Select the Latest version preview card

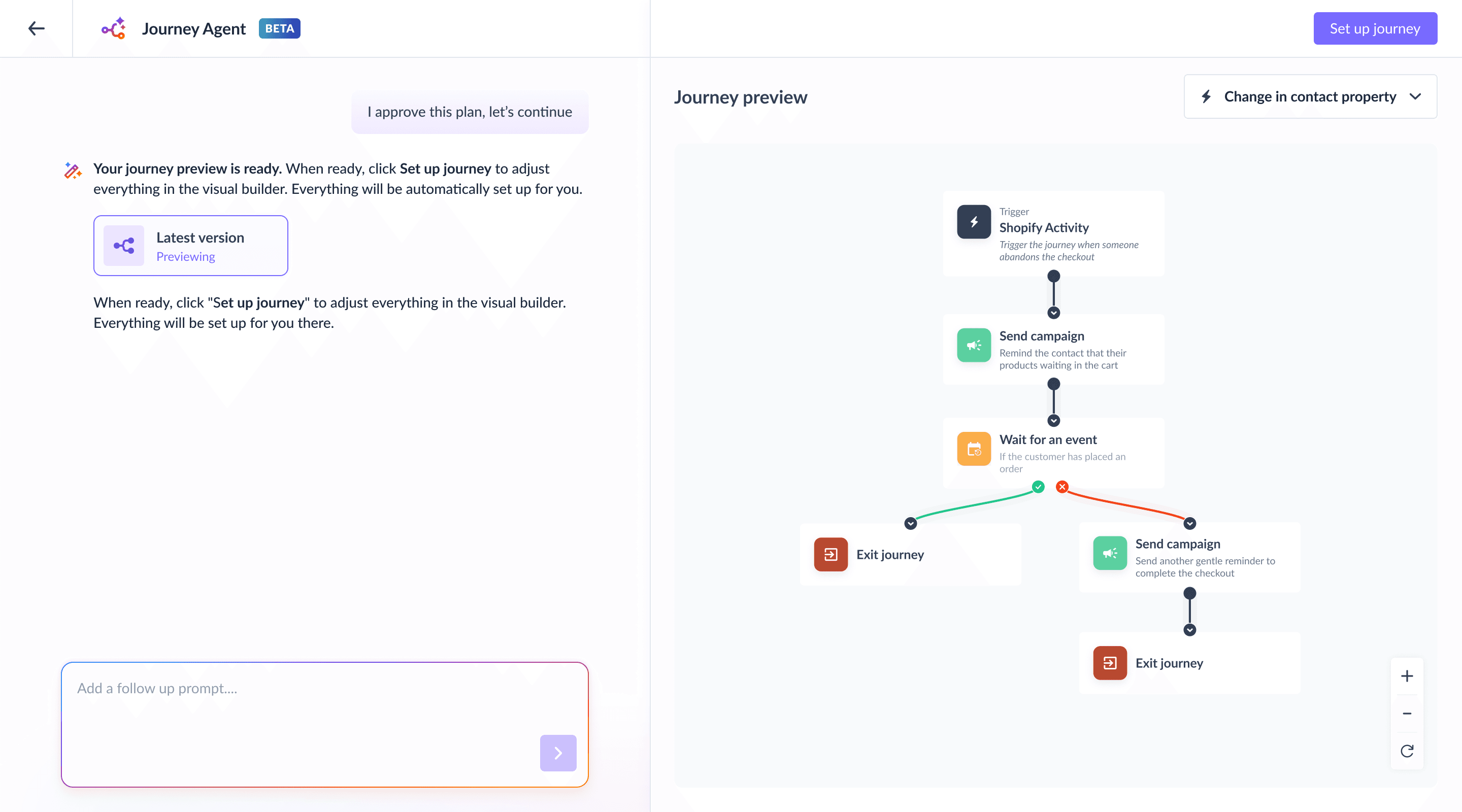(x=191, y=246)
